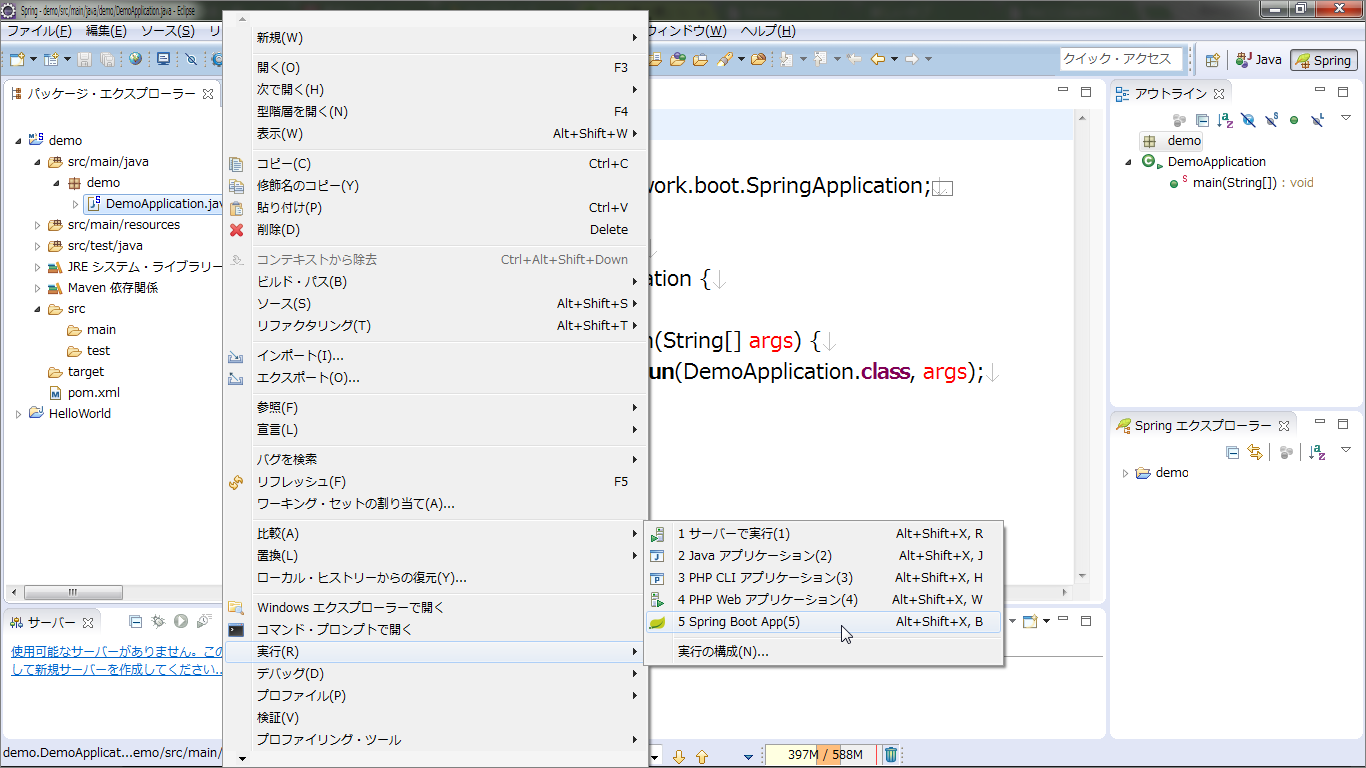Toggle hide fields in the Outline view

coord(1248,120)
